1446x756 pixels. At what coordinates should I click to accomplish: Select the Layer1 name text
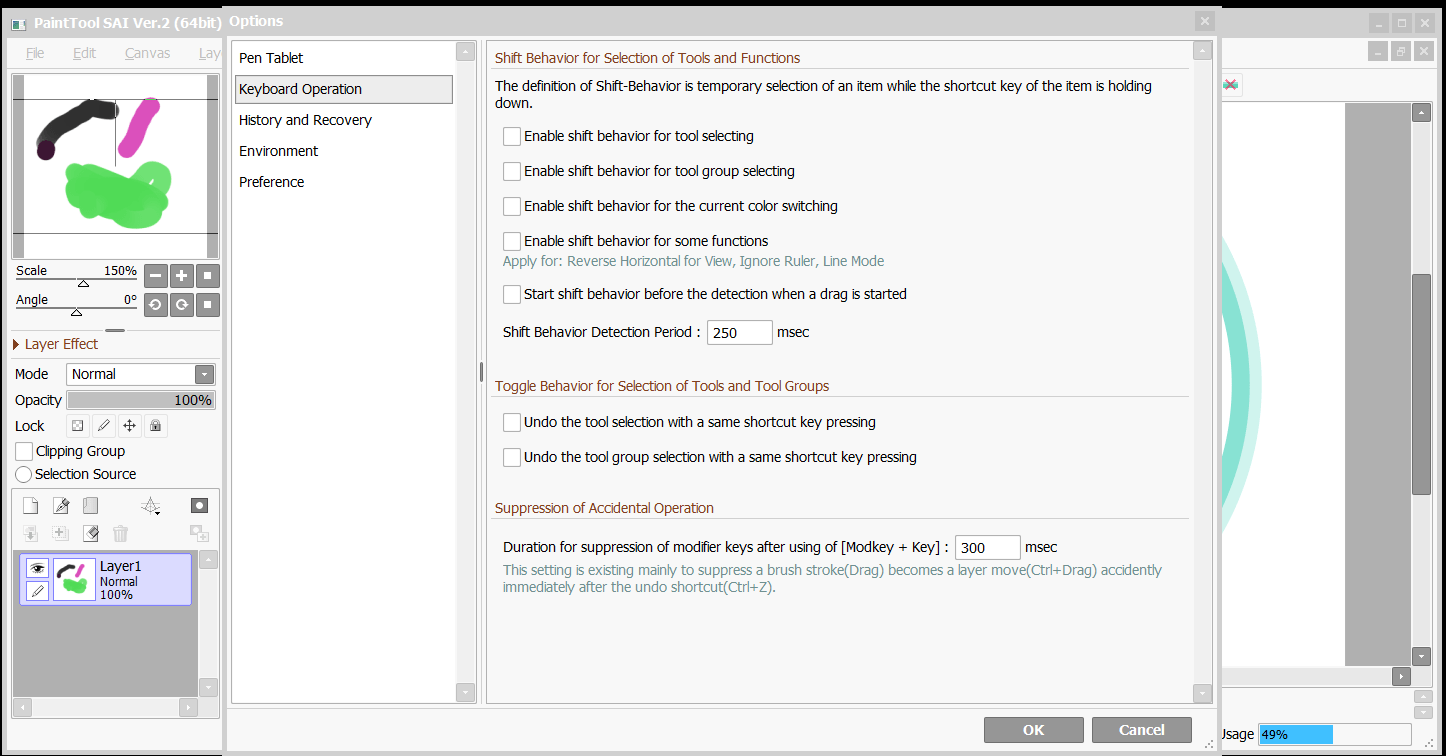121,566
